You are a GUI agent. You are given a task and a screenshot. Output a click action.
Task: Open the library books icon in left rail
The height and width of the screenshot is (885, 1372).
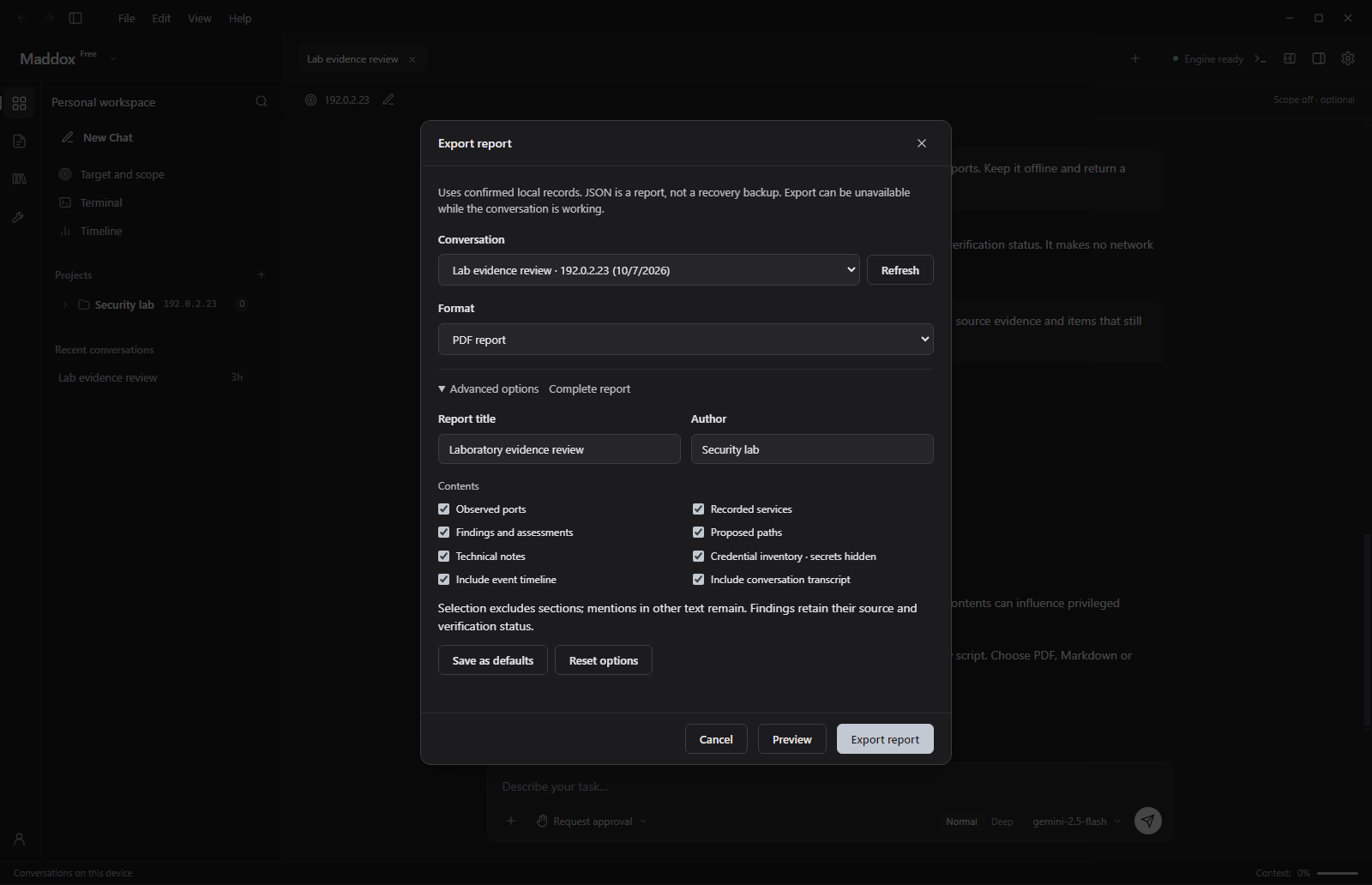click(x=19, y=178)
